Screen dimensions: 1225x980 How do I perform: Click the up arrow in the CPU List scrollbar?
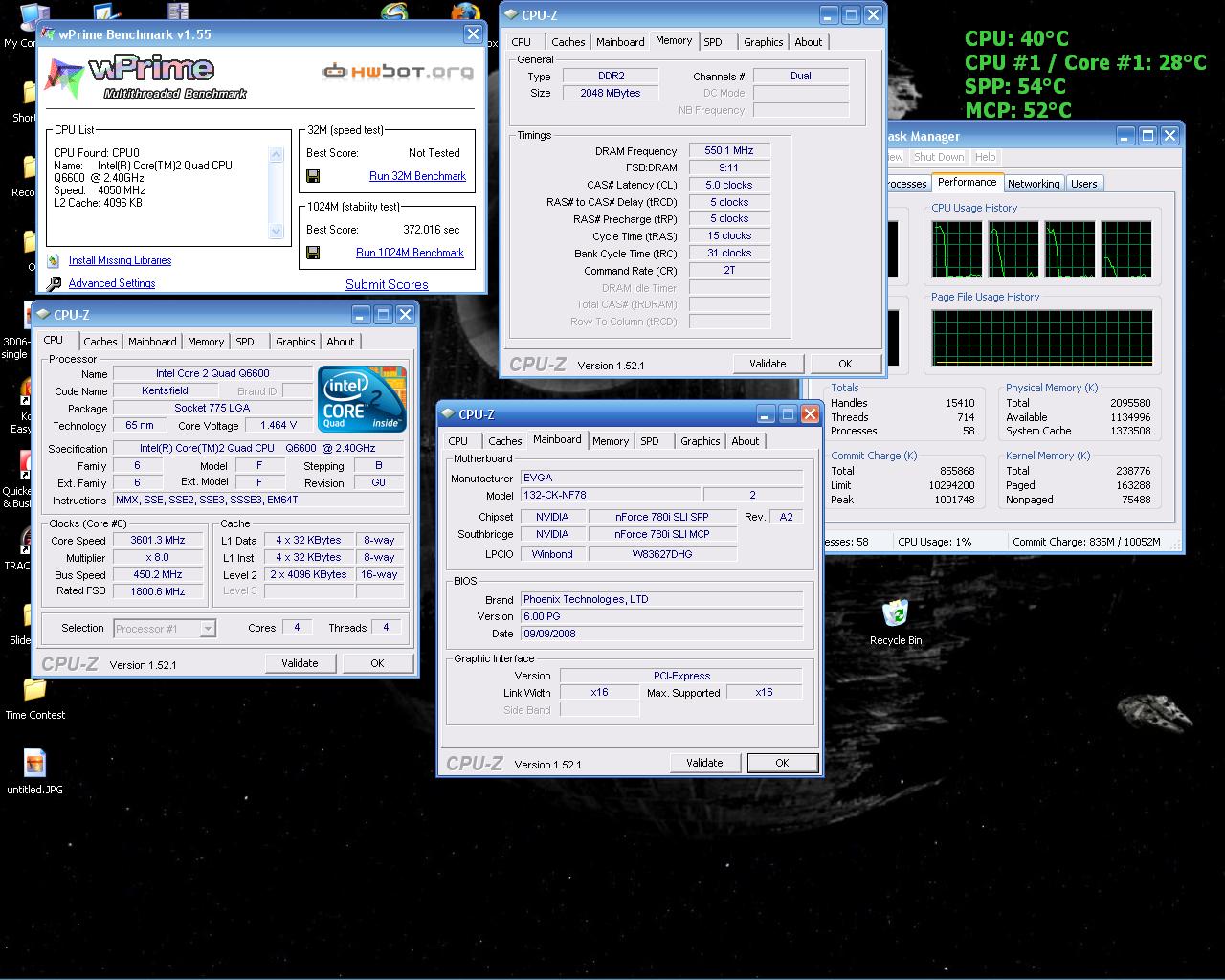point(277,155)
